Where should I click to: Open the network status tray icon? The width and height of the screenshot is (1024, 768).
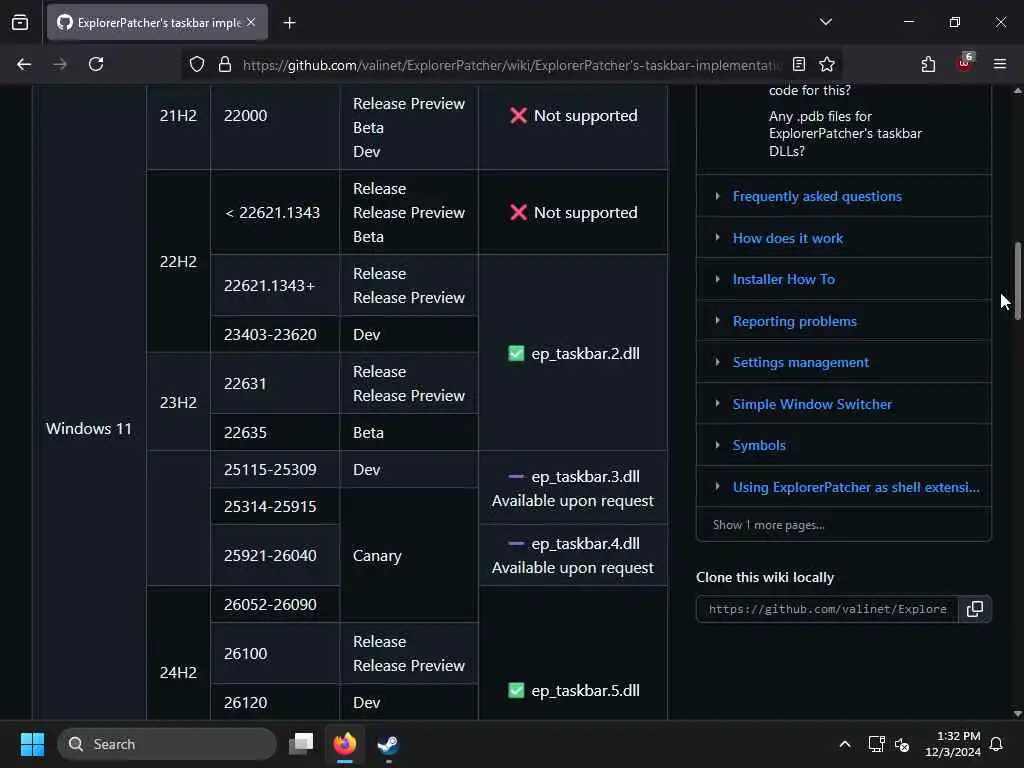tap(876, 744)
